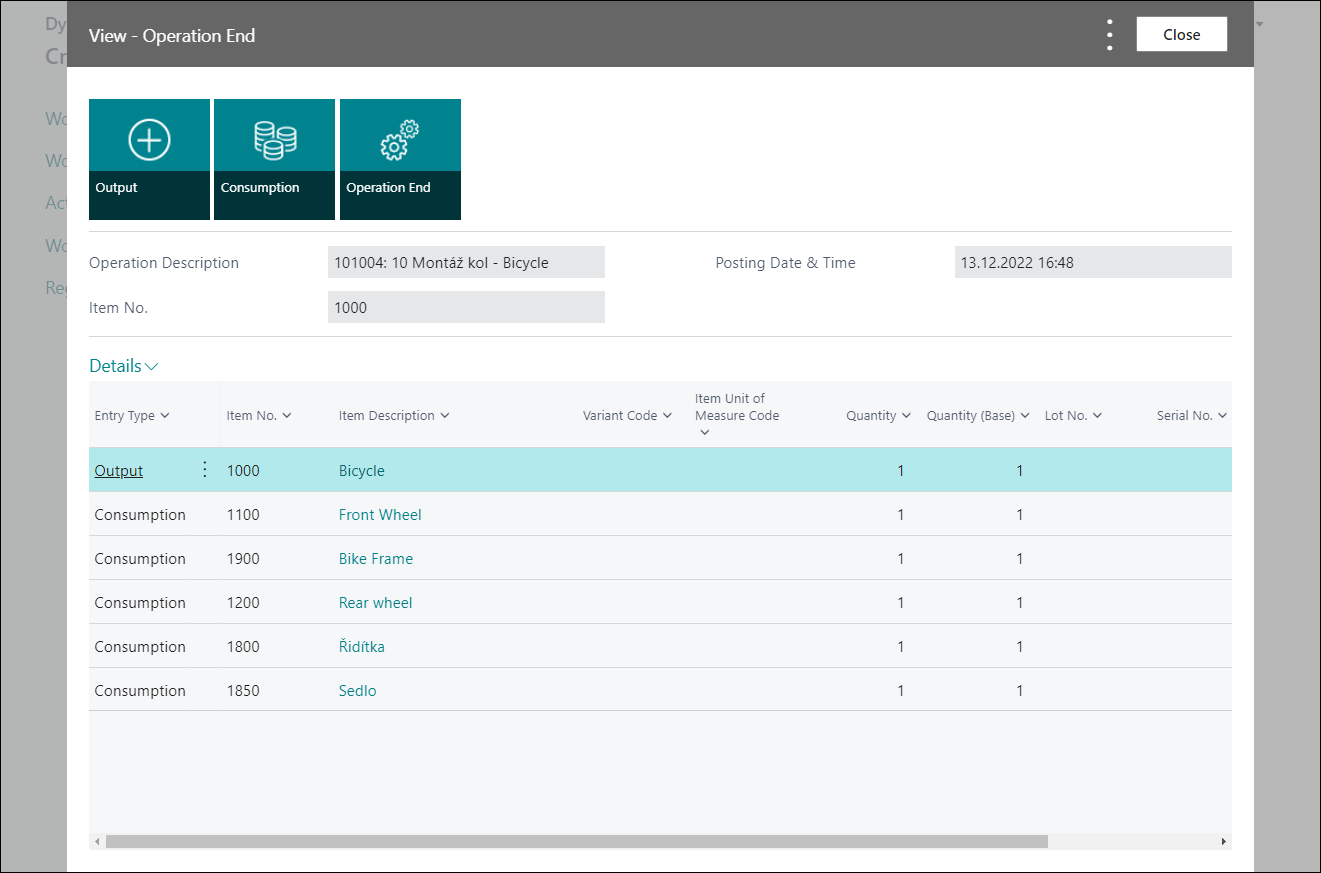Image resolution: width=1321 pixels, height=873 pixels.
Task: Follow the Sedlo item link
Action: (x=357, y=690)
